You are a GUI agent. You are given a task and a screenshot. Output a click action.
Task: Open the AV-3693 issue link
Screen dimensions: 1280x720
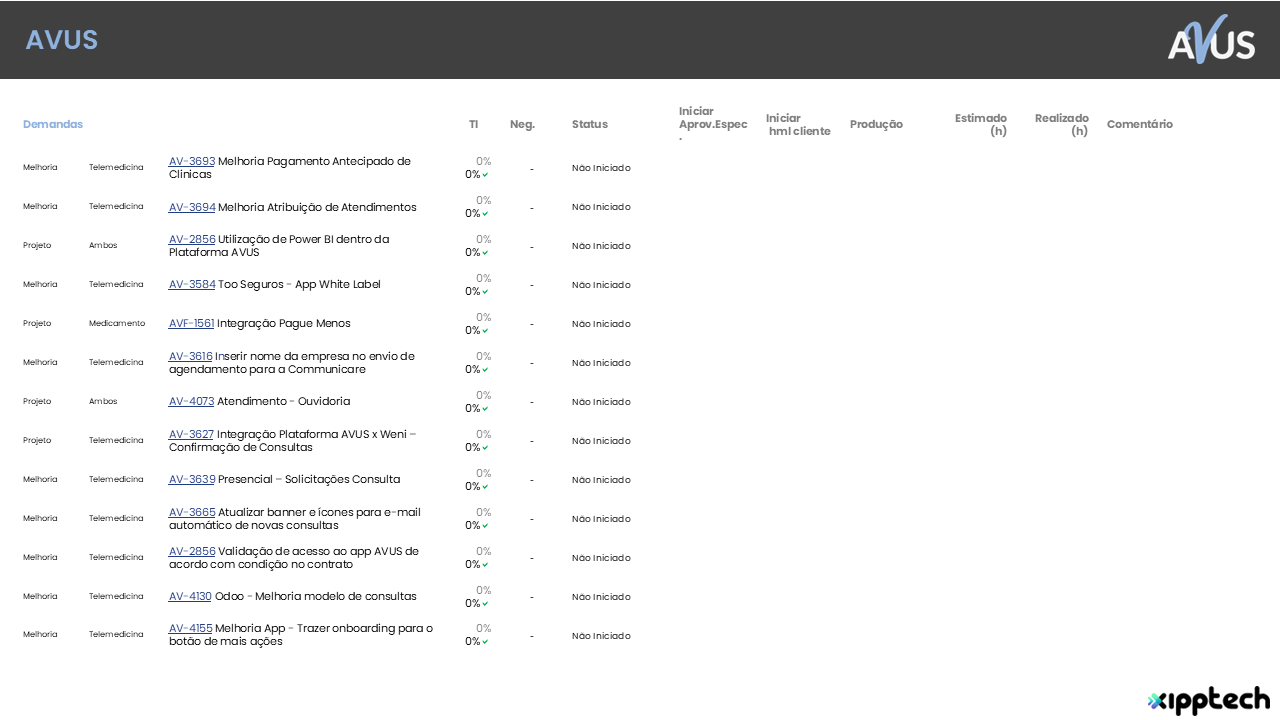coord(192,161)
